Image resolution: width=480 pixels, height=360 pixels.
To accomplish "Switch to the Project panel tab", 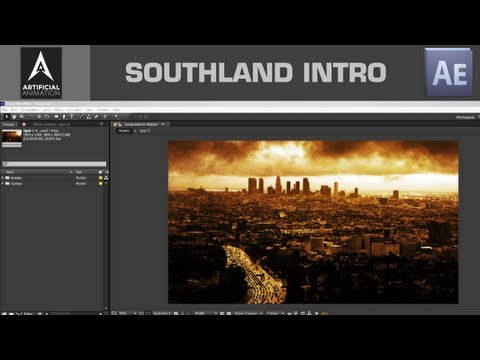I will click(x=9, y=124).
